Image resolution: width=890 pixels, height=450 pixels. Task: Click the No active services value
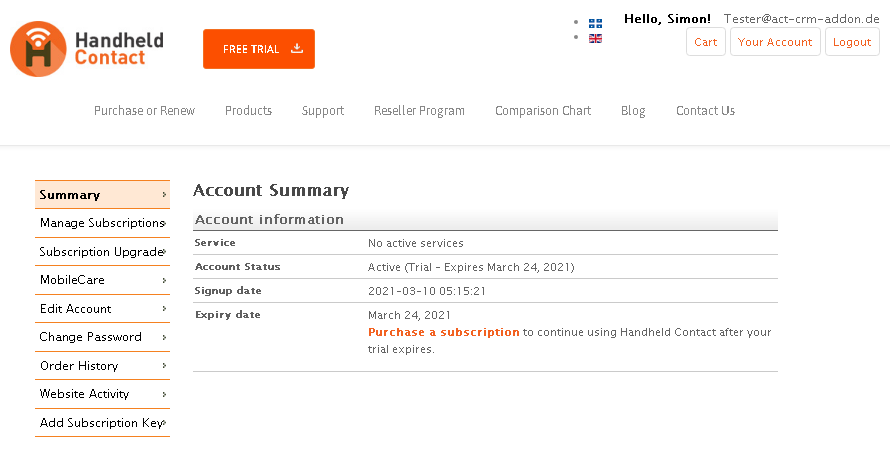[415, 243]
